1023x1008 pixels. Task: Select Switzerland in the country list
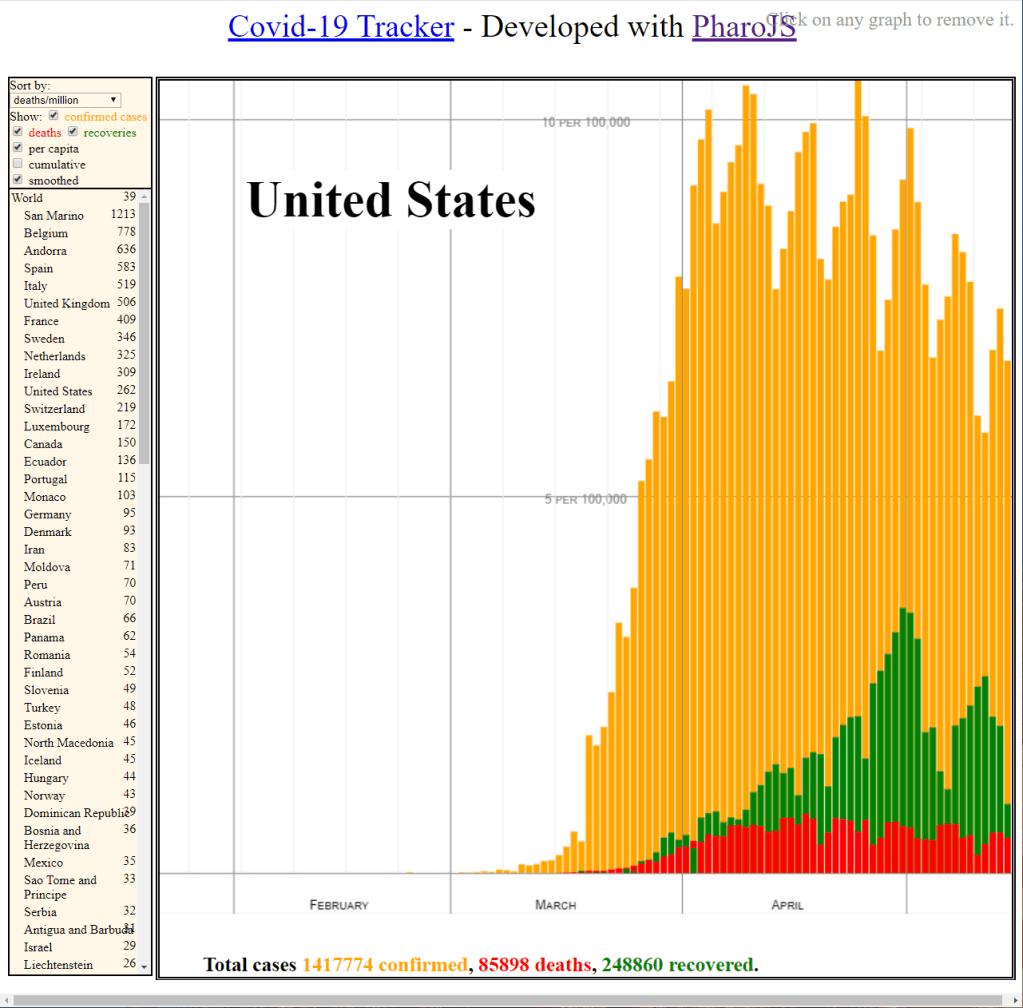click(x=54, y=409)
